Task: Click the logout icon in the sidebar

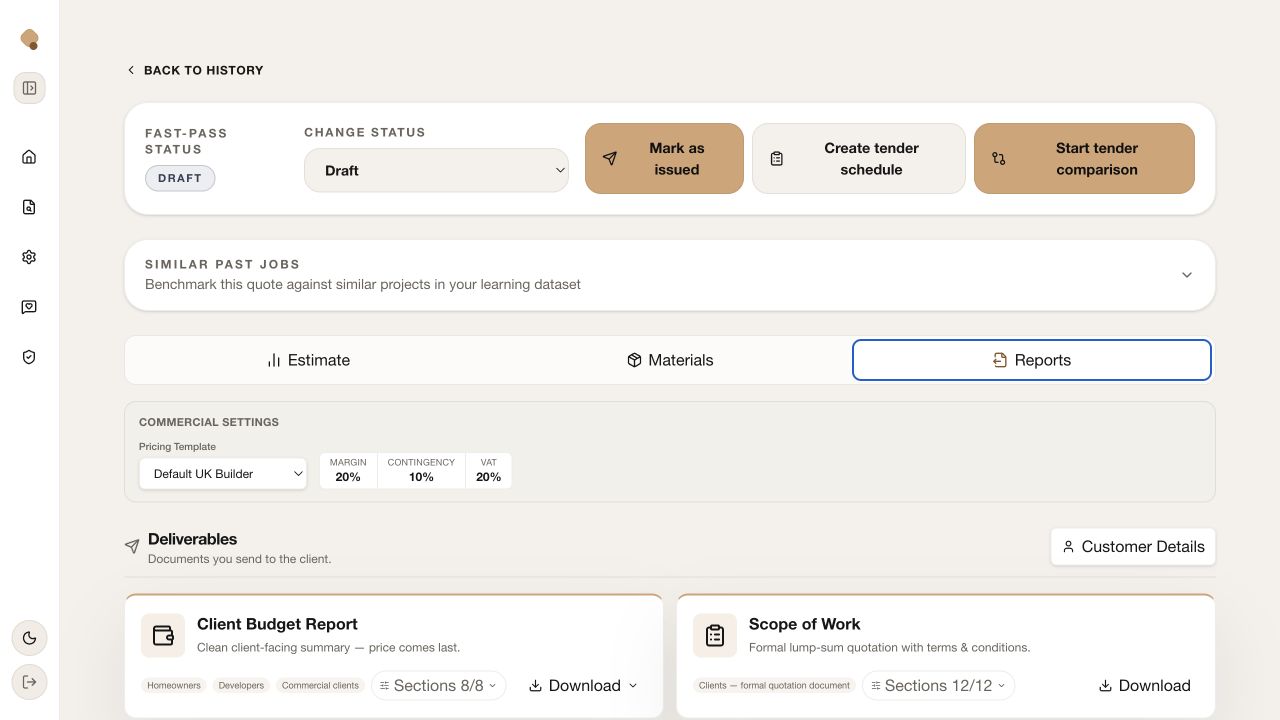Action: tap(29, 682)
